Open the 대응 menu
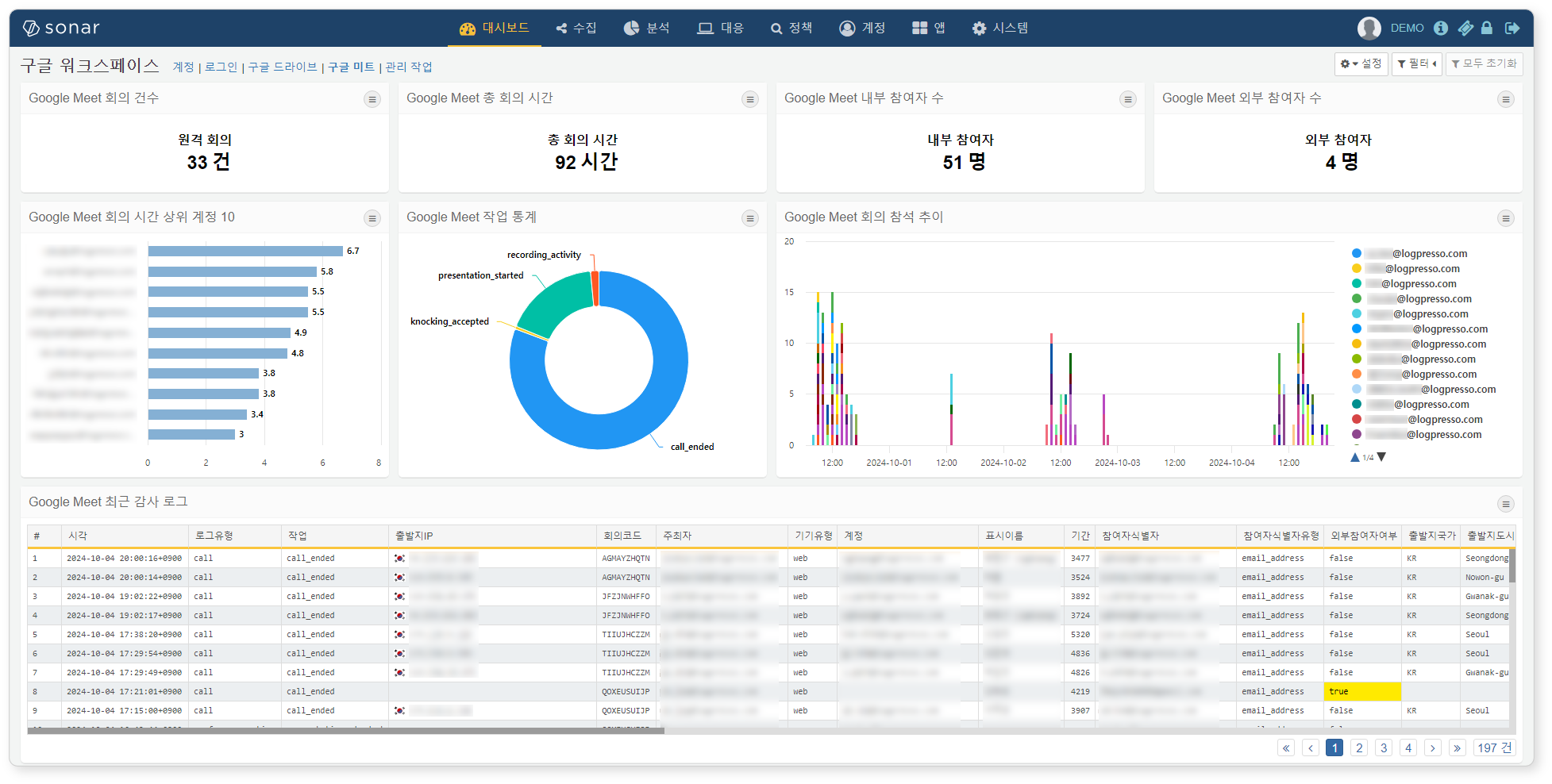 pos(721,28)
